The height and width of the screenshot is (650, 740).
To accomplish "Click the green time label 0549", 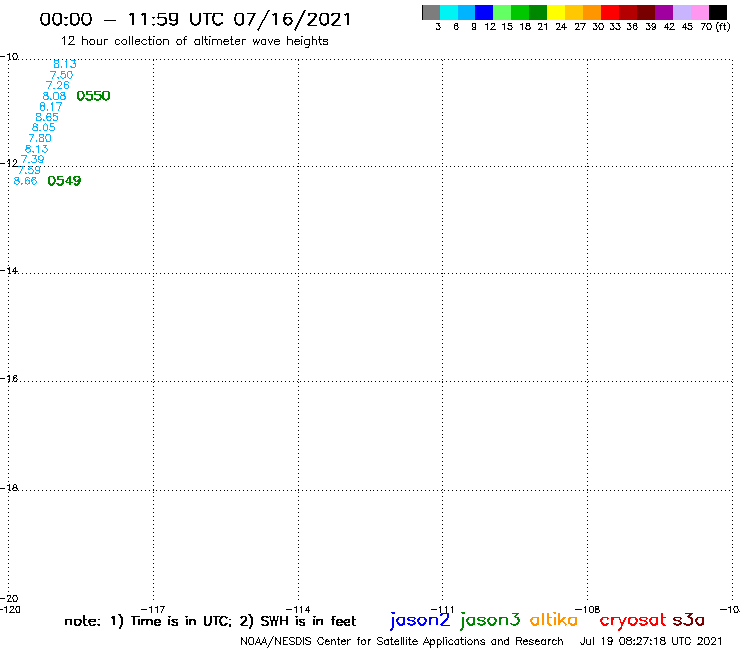I will 64,181.
